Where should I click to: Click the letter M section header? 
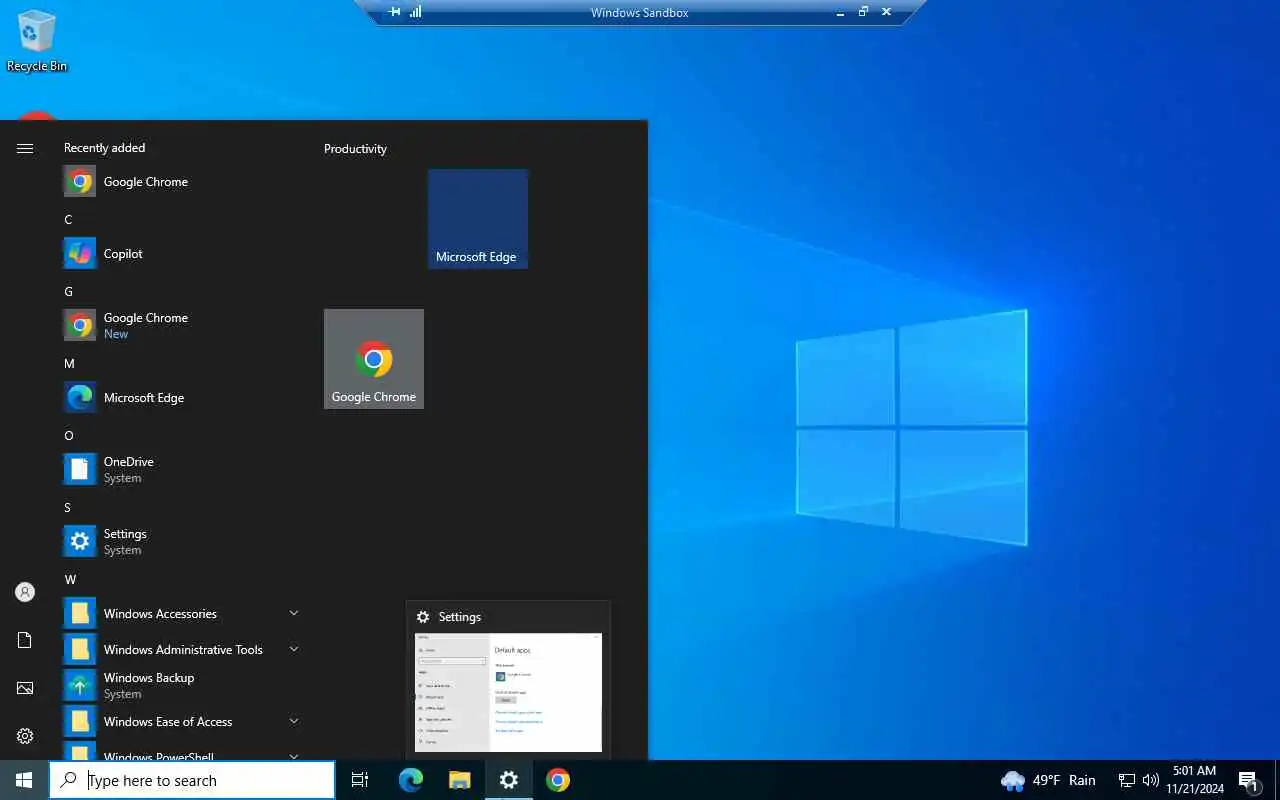tap(69, 364)
